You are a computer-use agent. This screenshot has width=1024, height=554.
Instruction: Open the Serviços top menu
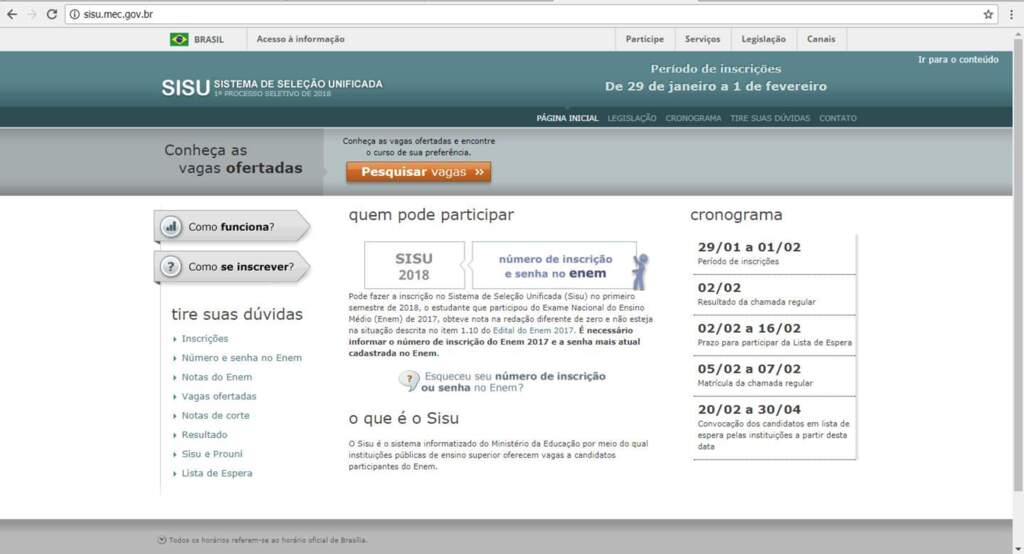(703, 39)
